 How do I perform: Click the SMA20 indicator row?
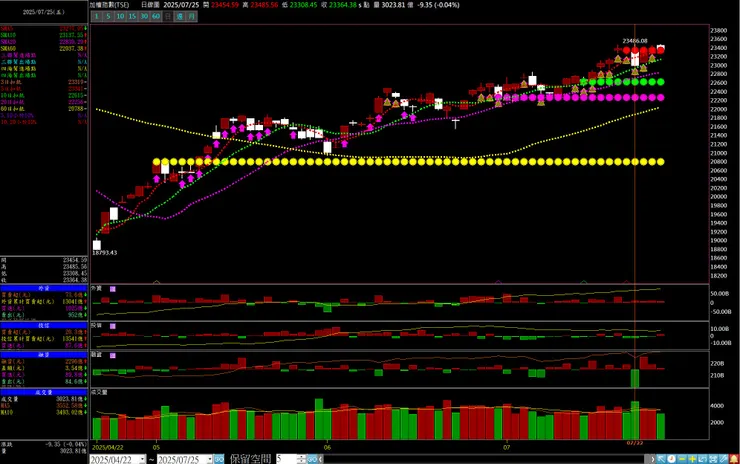(x=44, y=42)
